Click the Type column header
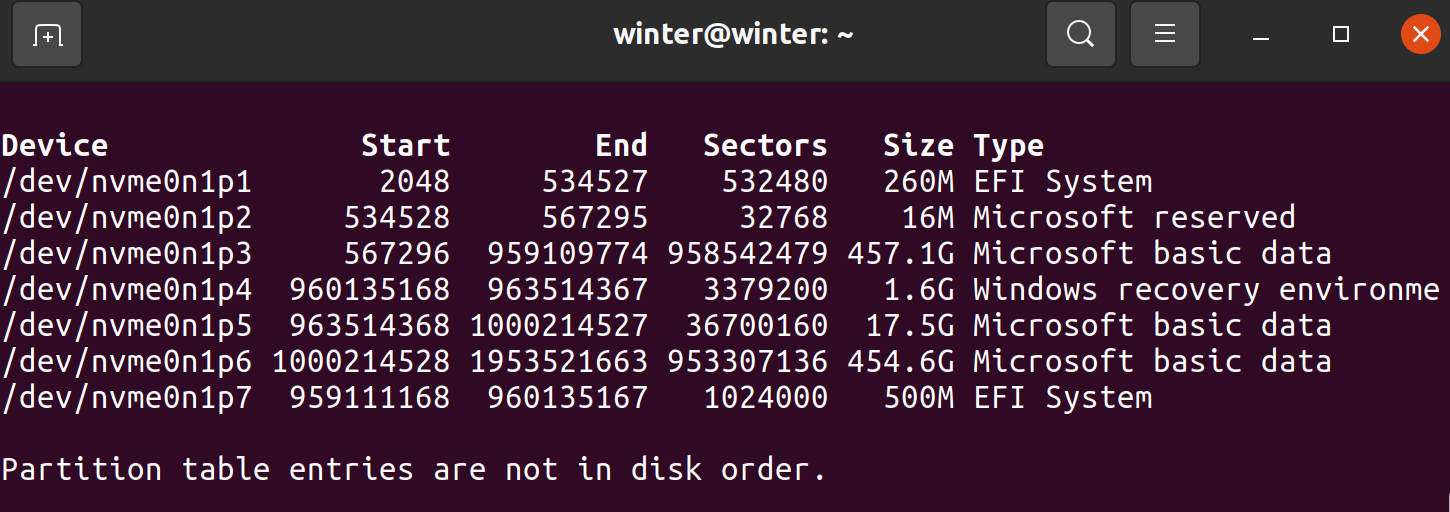Screen dimensions: 1450x512 click(1008, 146)
